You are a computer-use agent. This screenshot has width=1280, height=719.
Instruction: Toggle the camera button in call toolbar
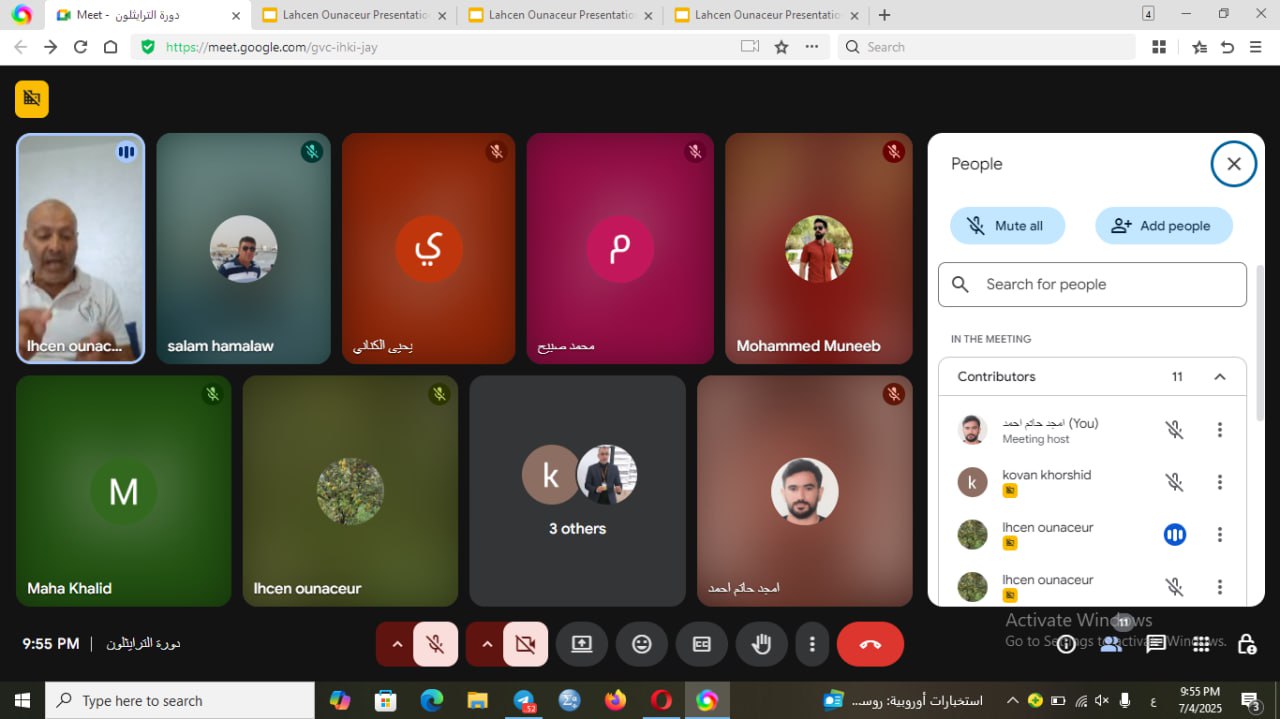[525, 644]
